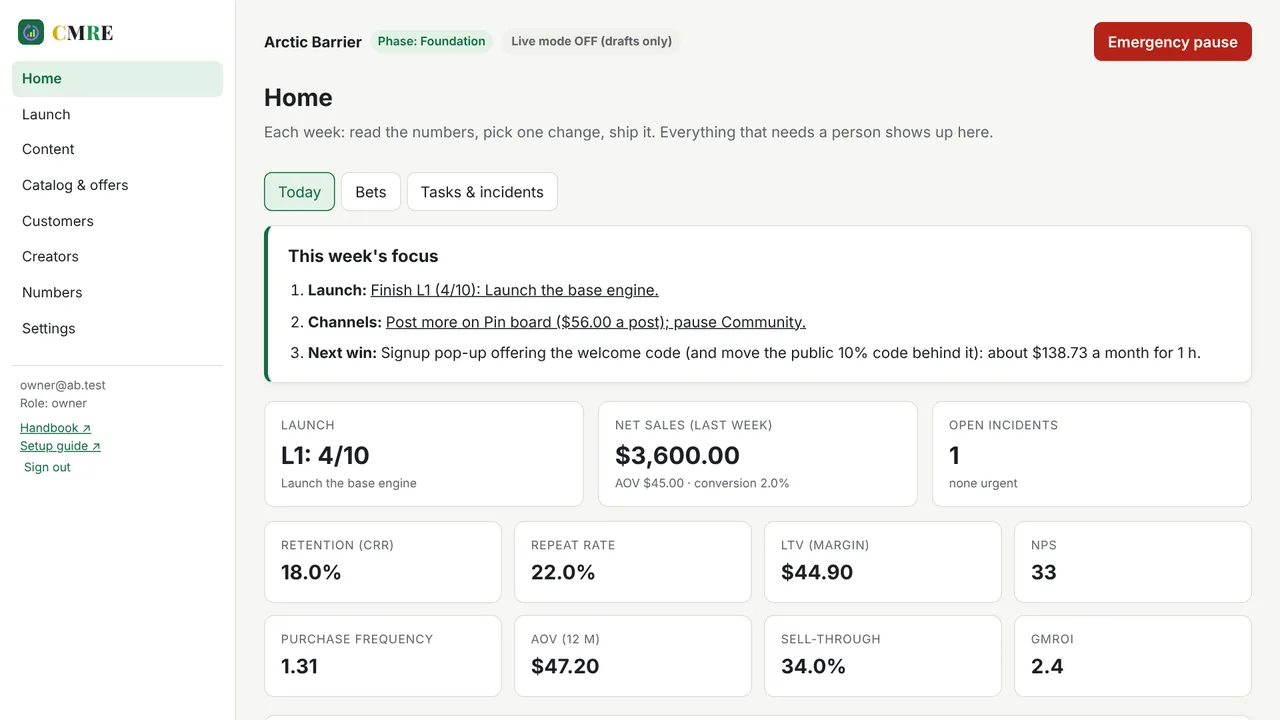Select the Purchase Frequency 1.31 card
Viewport: 1280px width, 720px height.
click(x=383, y=656)
